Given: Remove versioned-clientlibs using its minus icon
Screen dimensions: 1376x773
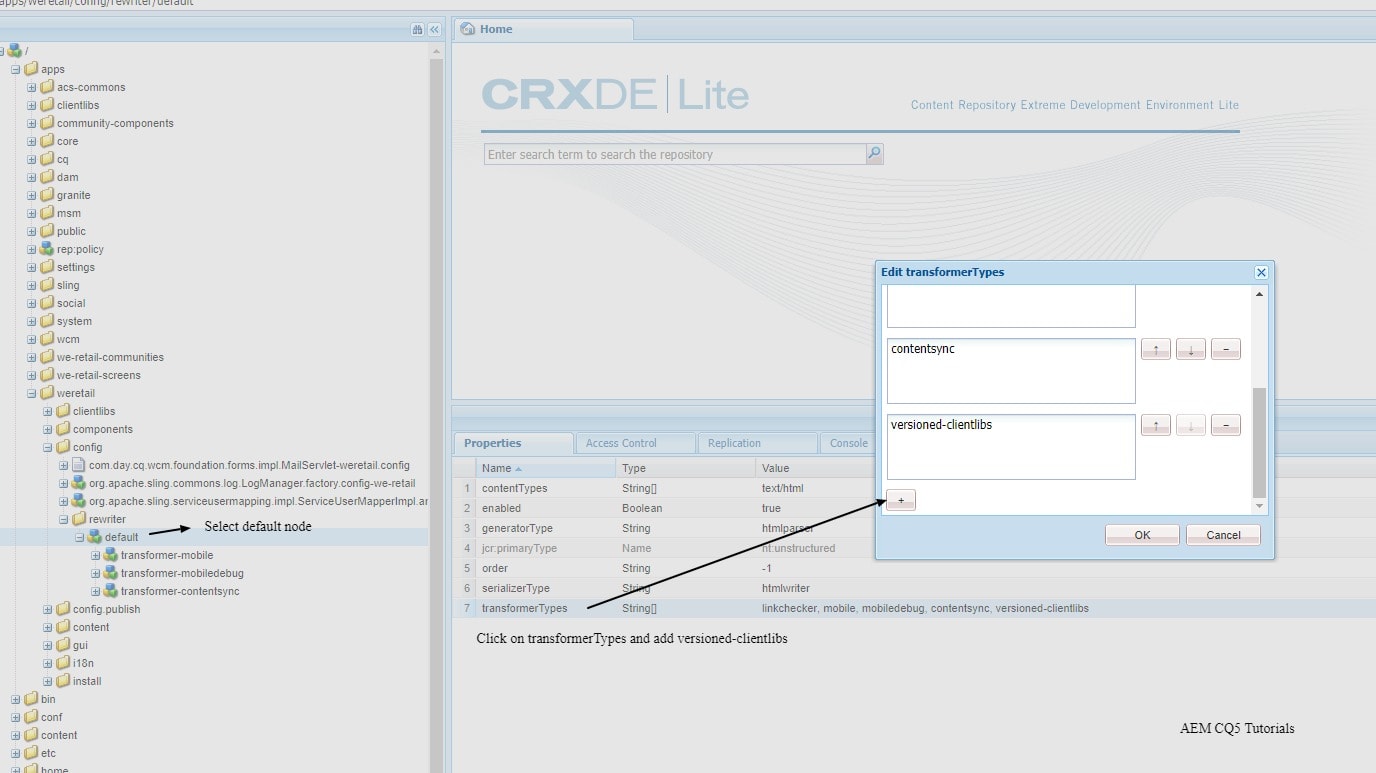Looking at the screenshot, I should click(x=1225, y=424).
